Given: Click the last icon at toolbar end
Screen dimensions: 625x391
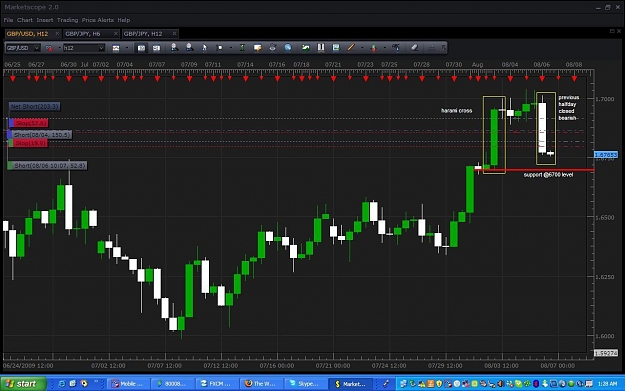Looking at the screenshot, I should [443, 48].
